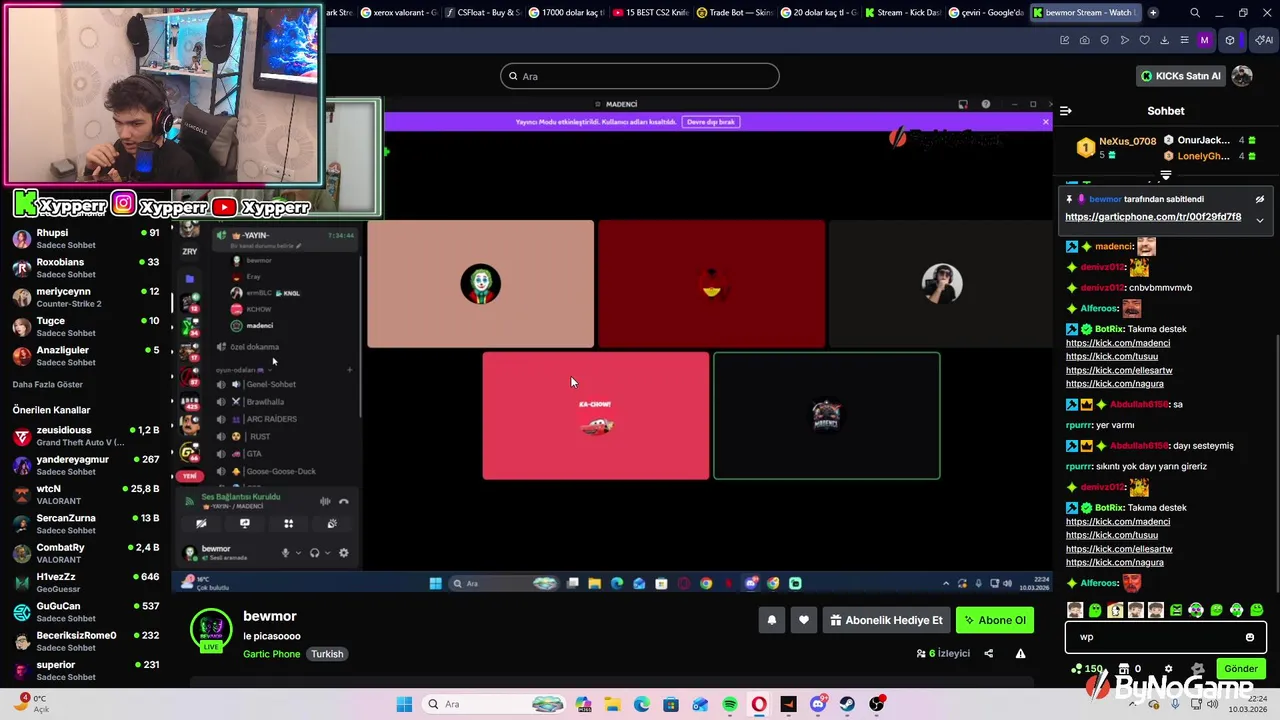
Task: Disconnect from Discord voice call
Action: coord(344,501)
